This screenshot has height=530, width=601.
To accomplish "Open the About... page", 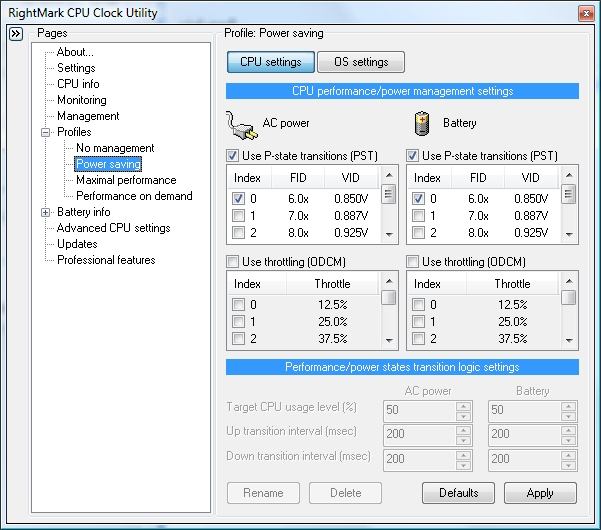I will 75,52.
